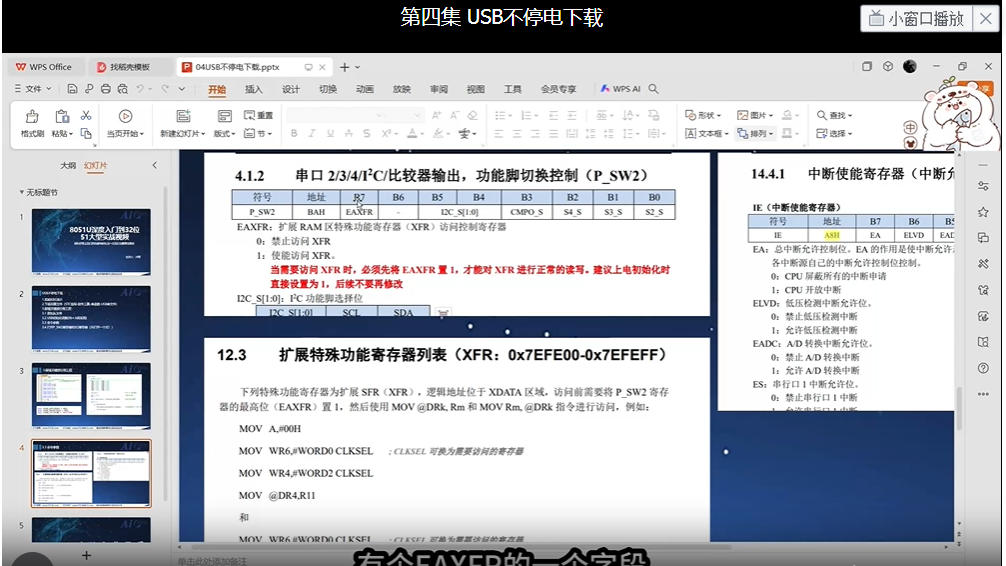Viewport: 1006px width, 566px height.
Task: Open the 文件 (File) menu dropdown
Action: coord(33,89)
